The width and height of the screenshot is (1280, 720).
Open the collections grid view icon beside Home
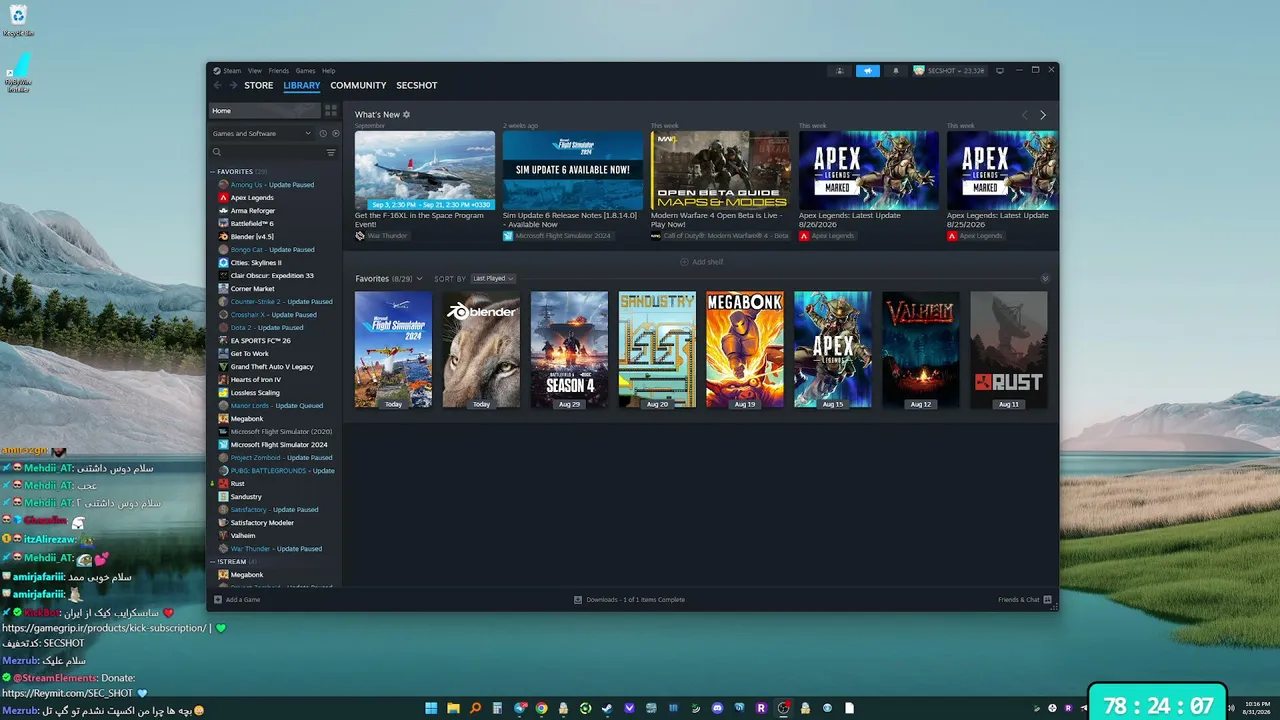(x=331, y=111)
